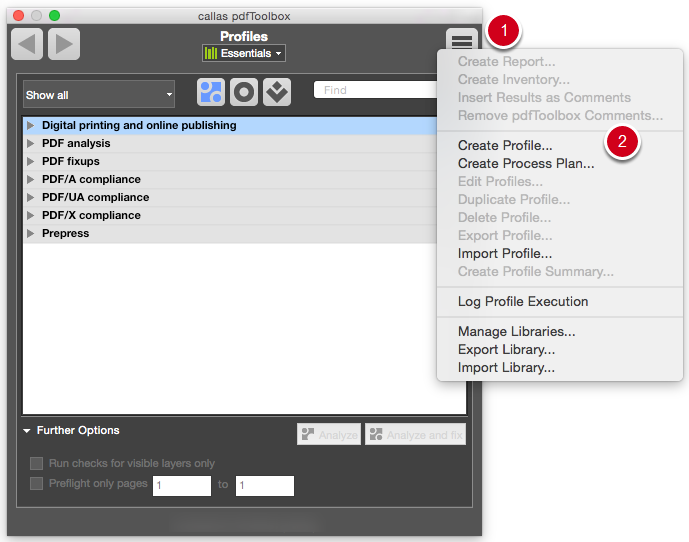Image resolution: width=689 pixels, height=542 pixels.
Task: Click the Analyze button
Action: click(x=329, y=434)
